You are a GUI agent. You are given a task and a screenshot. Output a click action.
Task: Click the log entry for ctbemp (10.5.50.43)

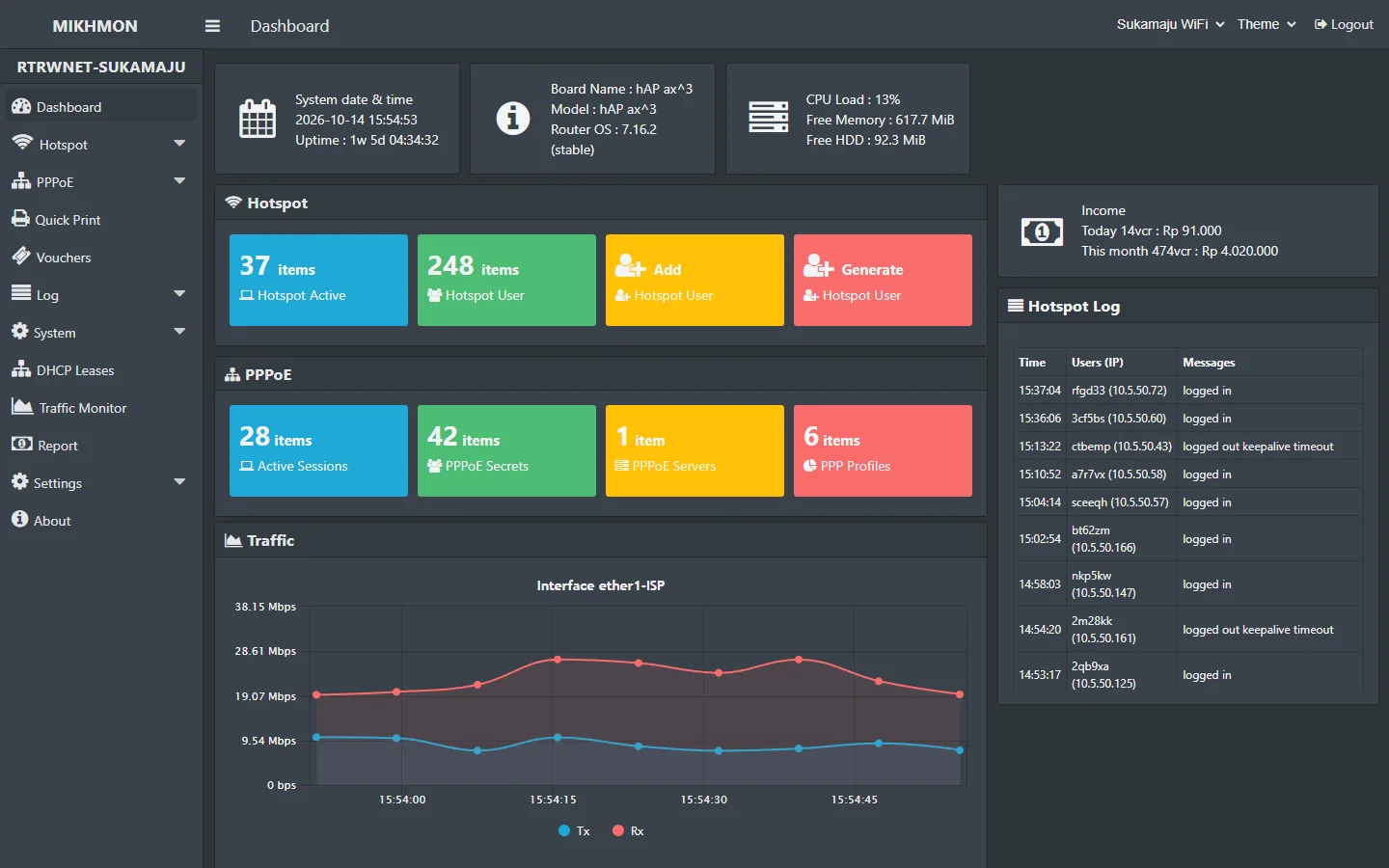tap(1187, 446)
